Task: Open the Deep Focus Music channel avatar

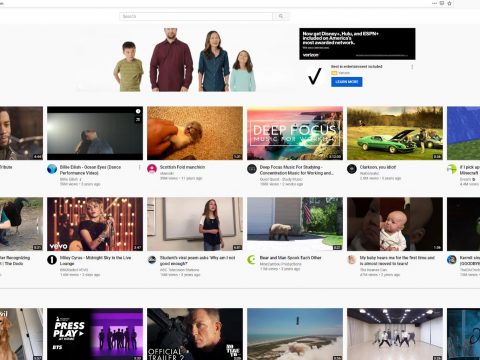Action: coord(252,169)
